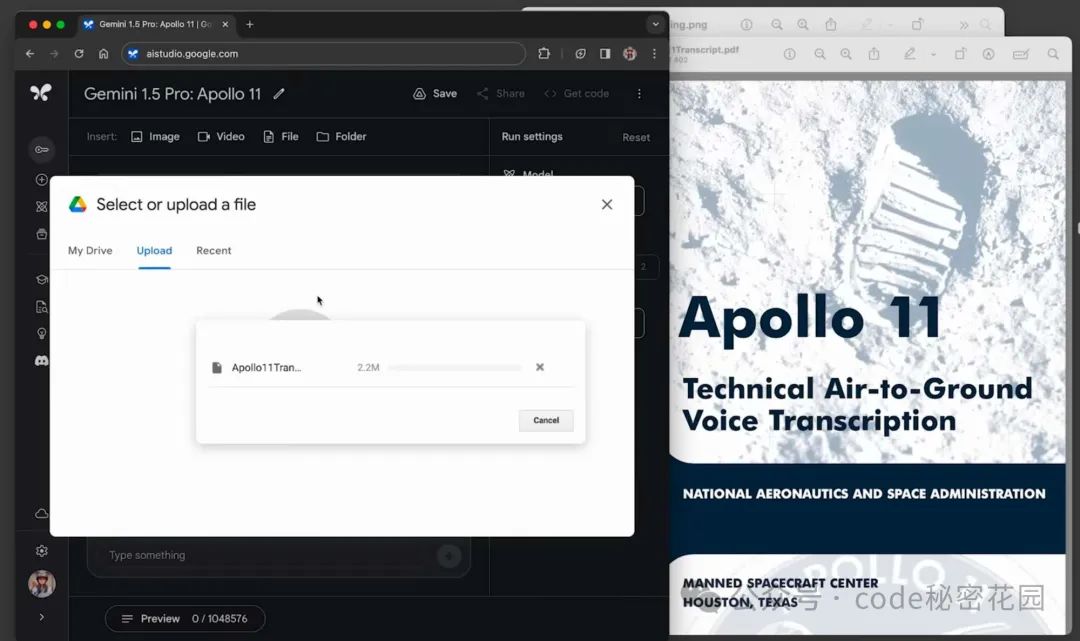The width and height of the screenshot is (1080, 641).
Task: Insert an Image
Action: pos(156,136)
